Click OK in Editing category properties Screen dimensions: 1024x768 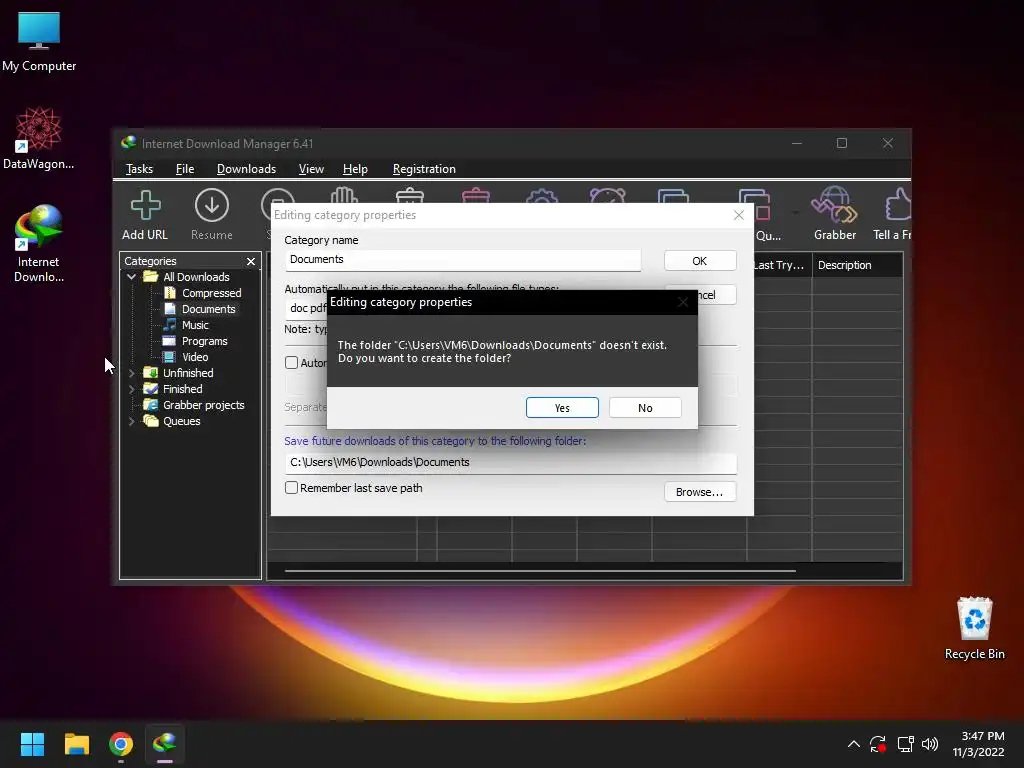tap(699, 261)
